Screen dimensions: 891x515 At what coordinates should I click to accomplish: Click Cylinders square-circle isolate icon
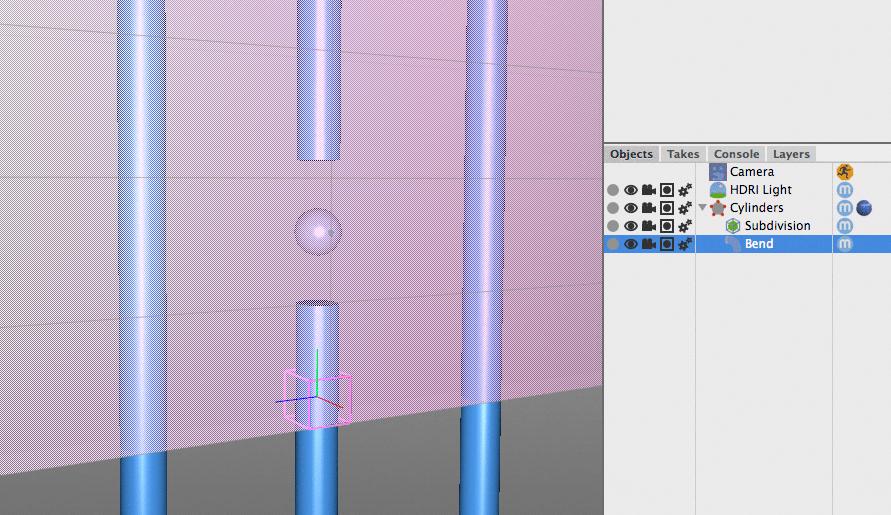(667, 208)
